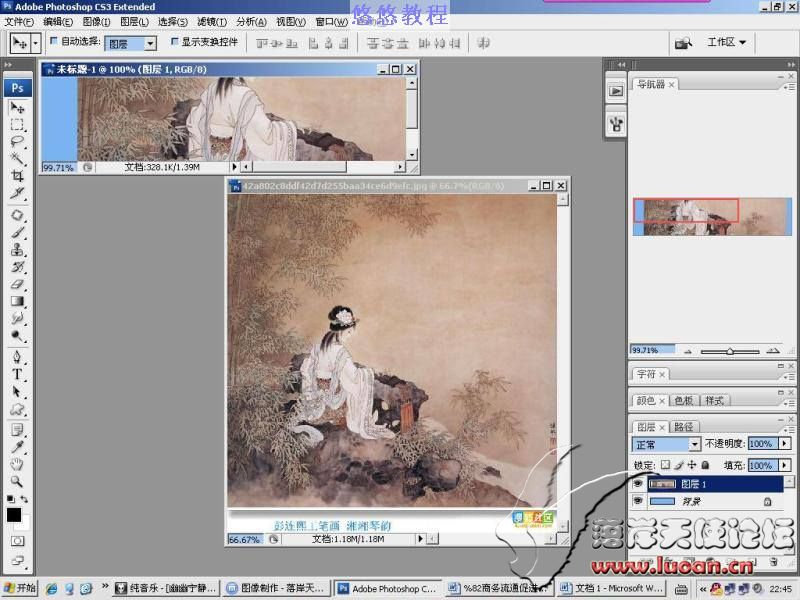Select the Crop tool
Viewport: 800px width, 600px height.
click(17, 176)
